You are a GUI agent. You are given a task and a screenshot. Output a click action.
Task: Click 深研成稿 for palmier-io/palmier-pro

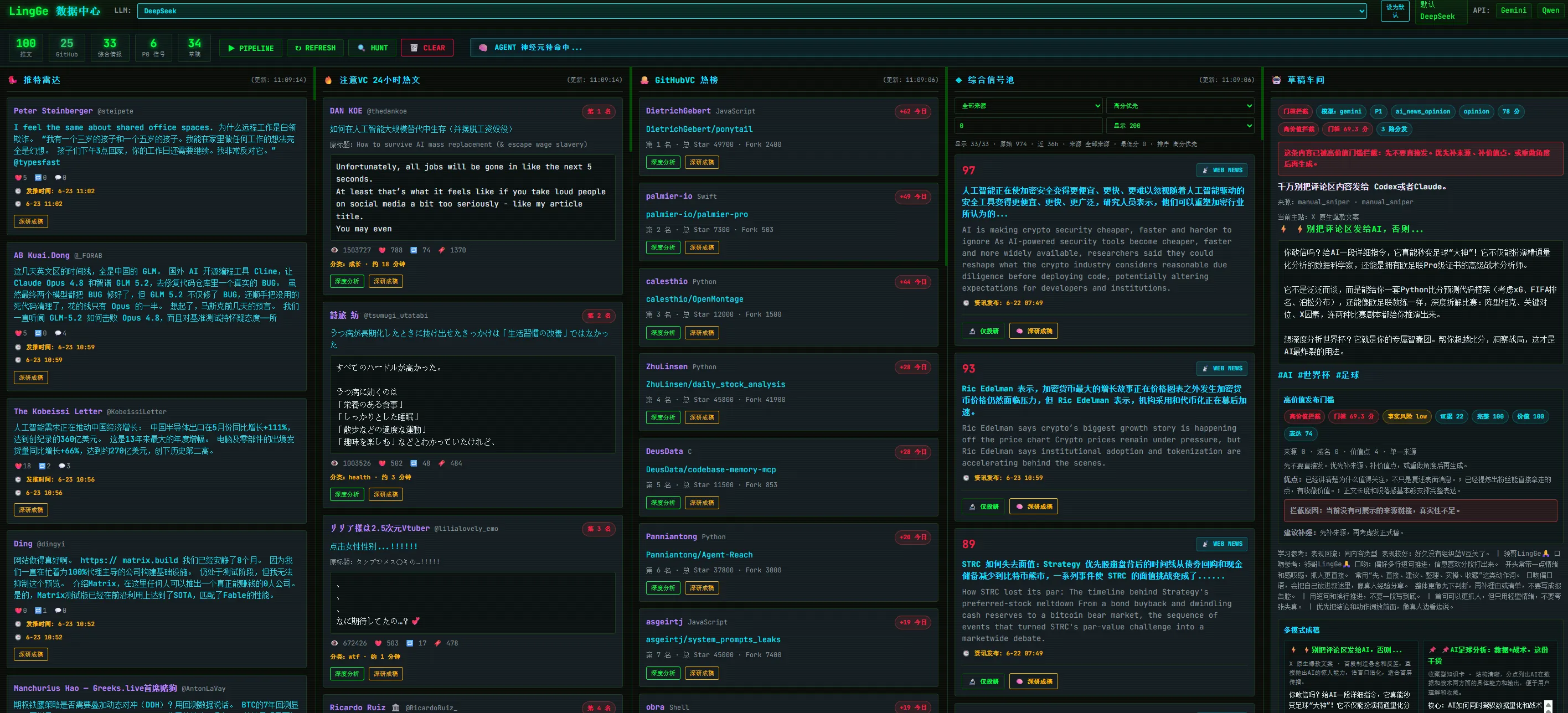pyautogui.click(x=702, y=247)
